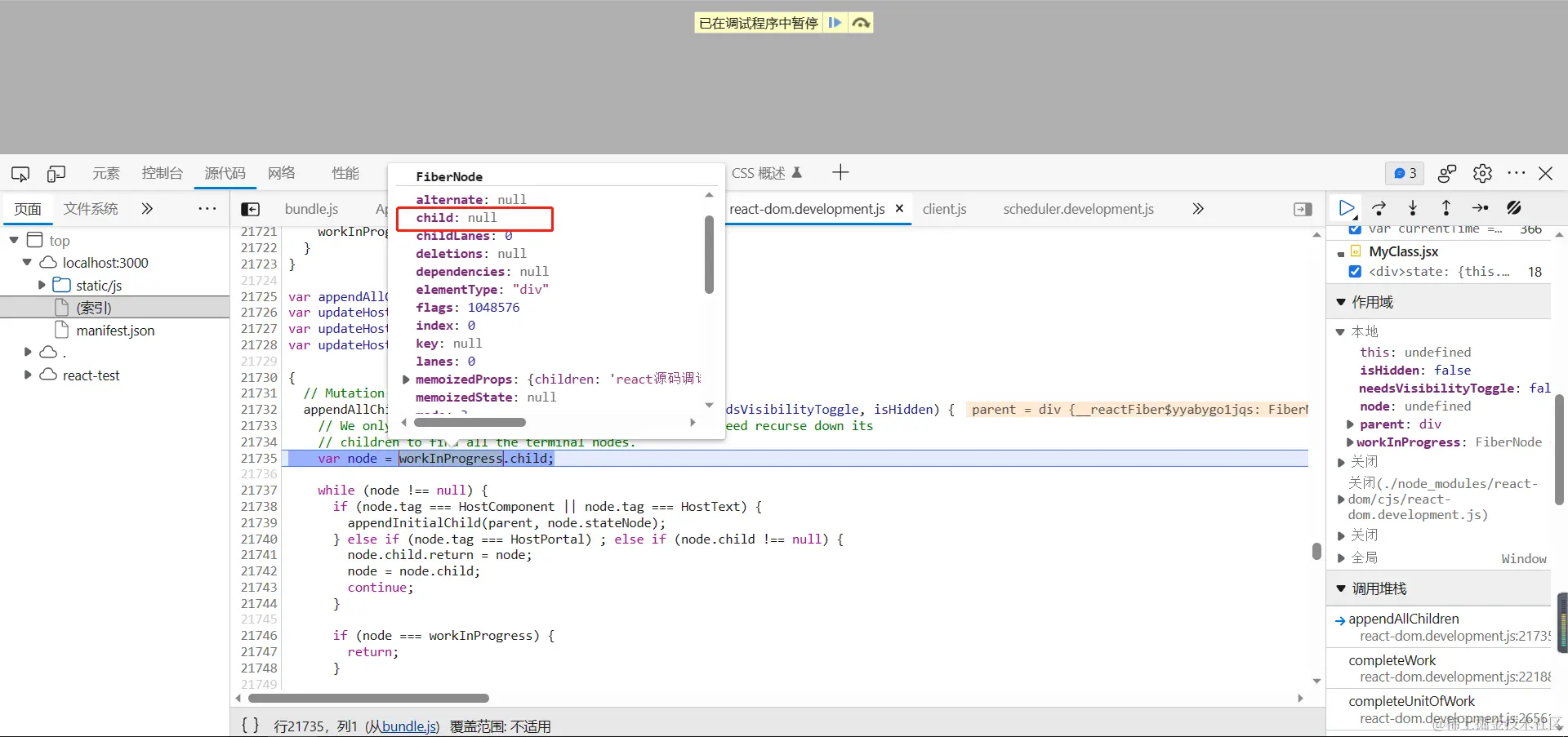
Task: Click the Step icon in debugger toolbar
Action: [x=1480, y=209]
